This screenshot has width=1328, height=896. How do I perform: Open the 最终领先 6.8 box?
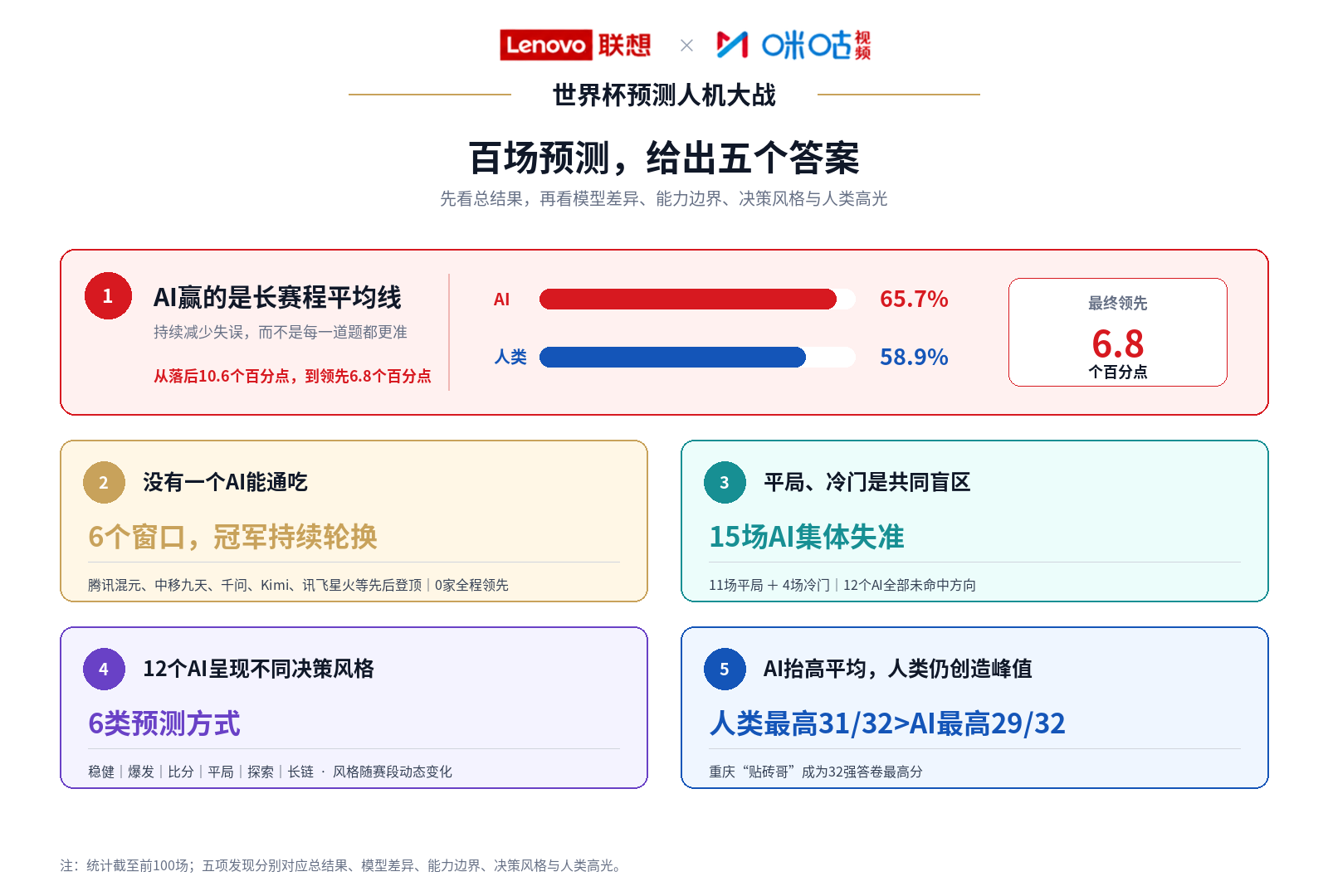[x=1118, y=332]
